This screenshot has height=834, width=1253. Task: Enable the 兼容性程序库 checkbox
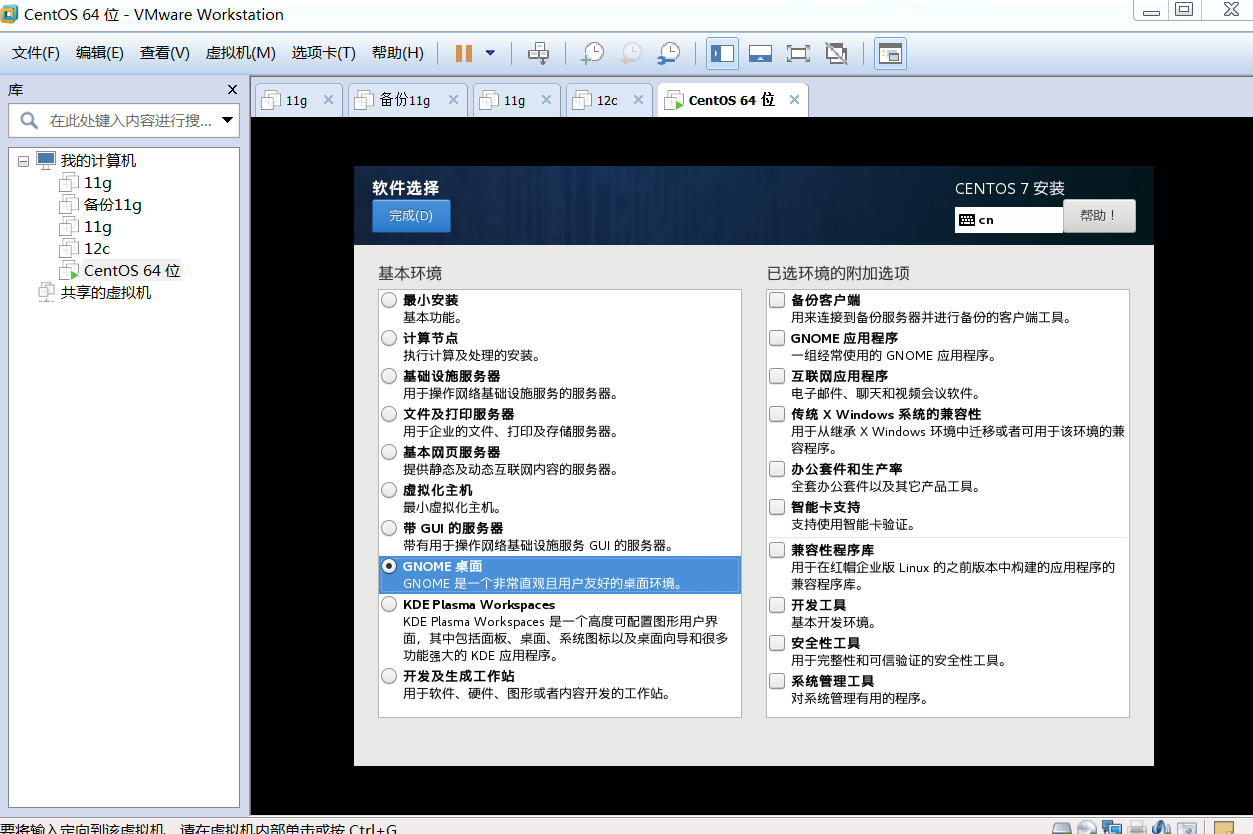[777, 550]
